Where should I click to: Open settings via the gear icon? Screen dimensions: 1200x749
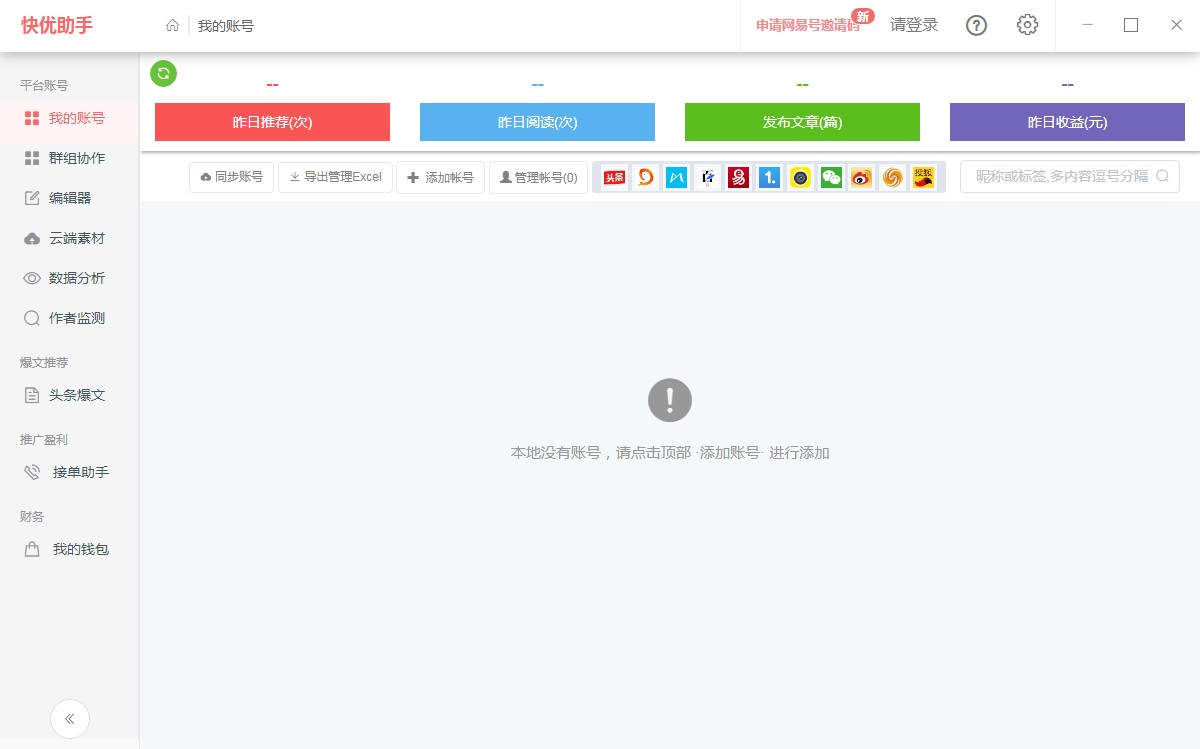pyautogui.click(x=1027, y=25)
